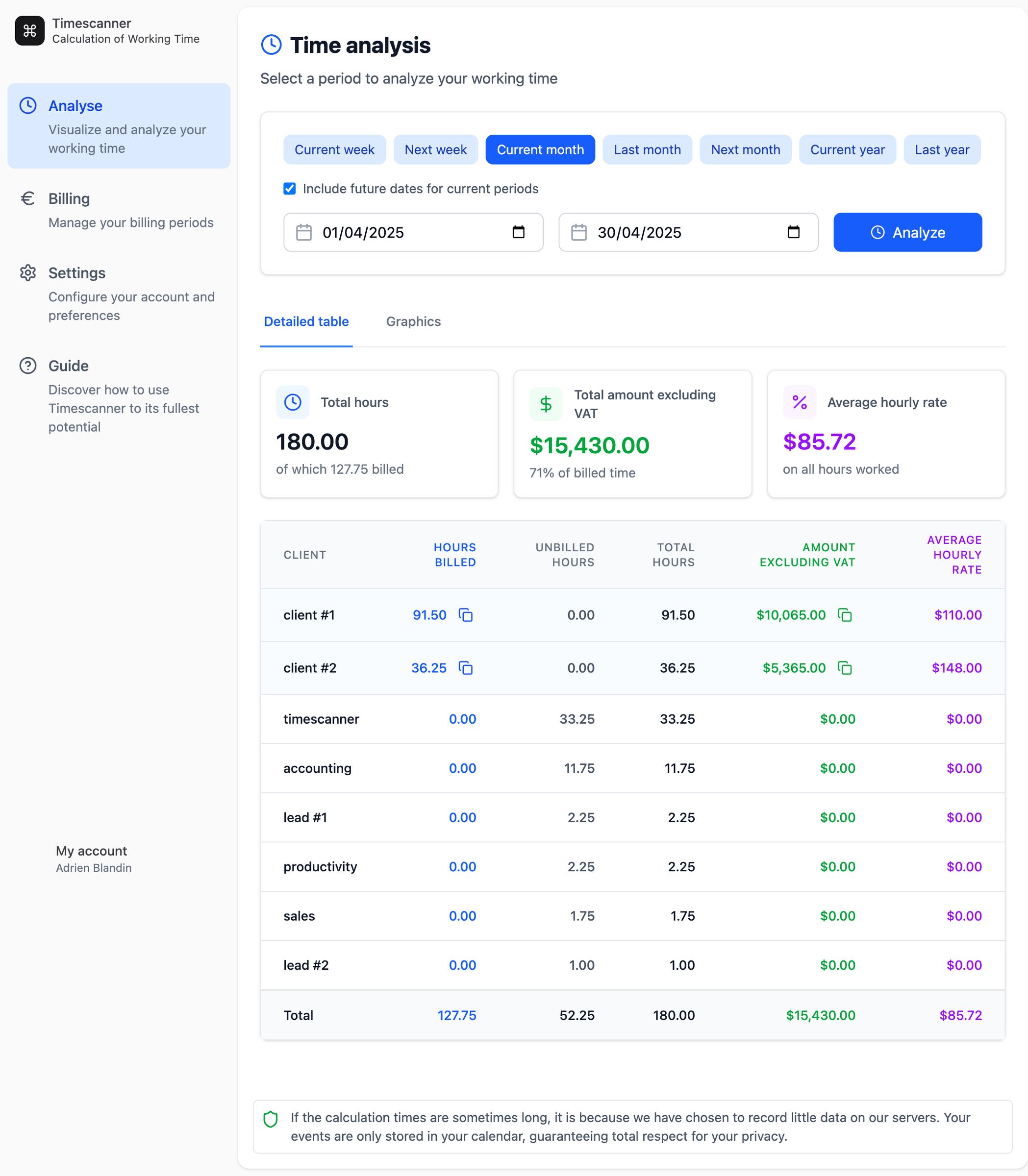Select the Last month period
1028x1176 pixels.
point(647,149)
